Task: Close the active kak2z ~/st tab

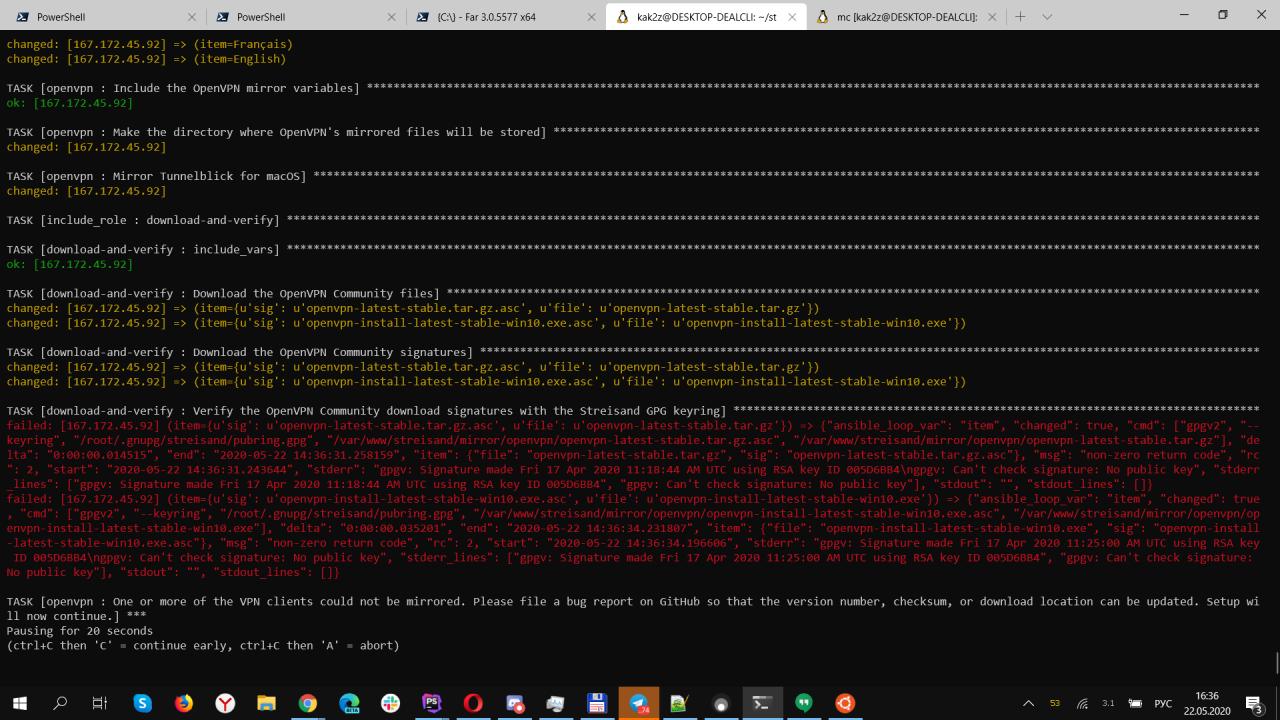Action: click(792, 17)
